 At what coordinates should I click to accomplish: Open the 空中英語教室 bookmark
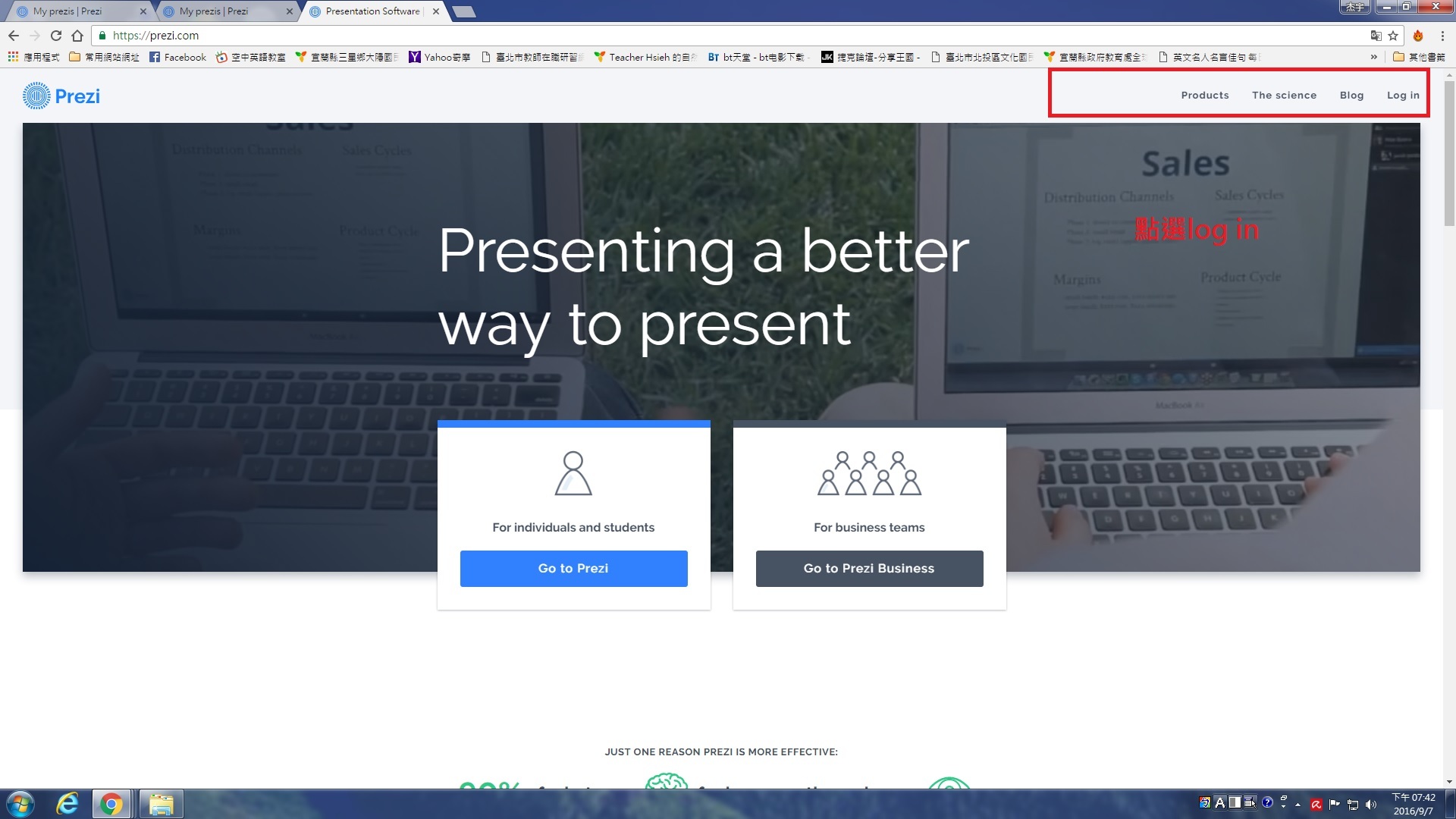point(251,57)
